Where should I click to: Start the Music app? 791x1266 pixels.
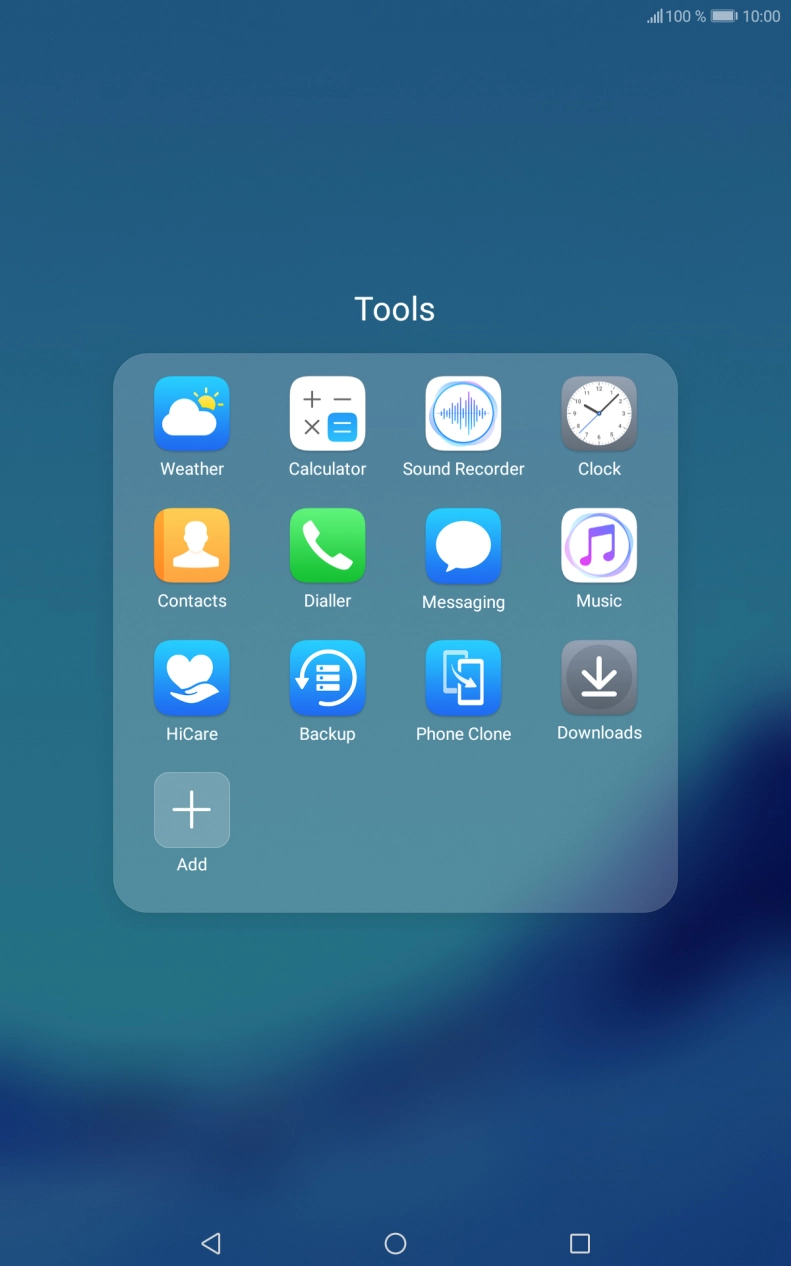click(599, 546)
